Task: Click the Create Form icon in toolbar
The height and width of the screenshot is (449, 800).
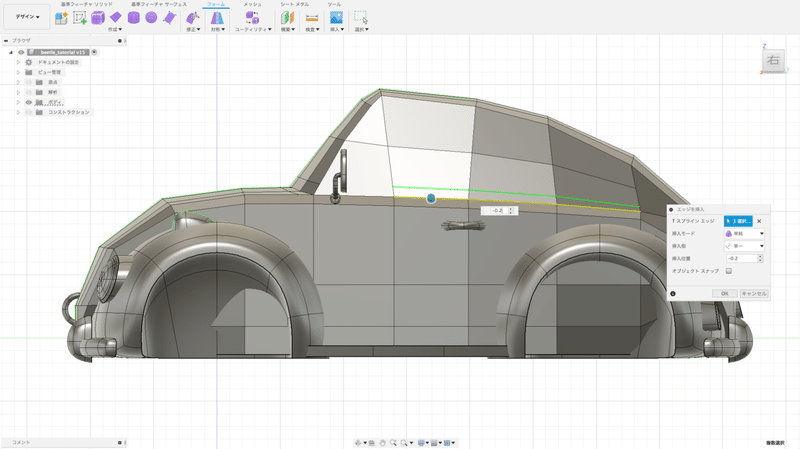Action: point(61,17)
